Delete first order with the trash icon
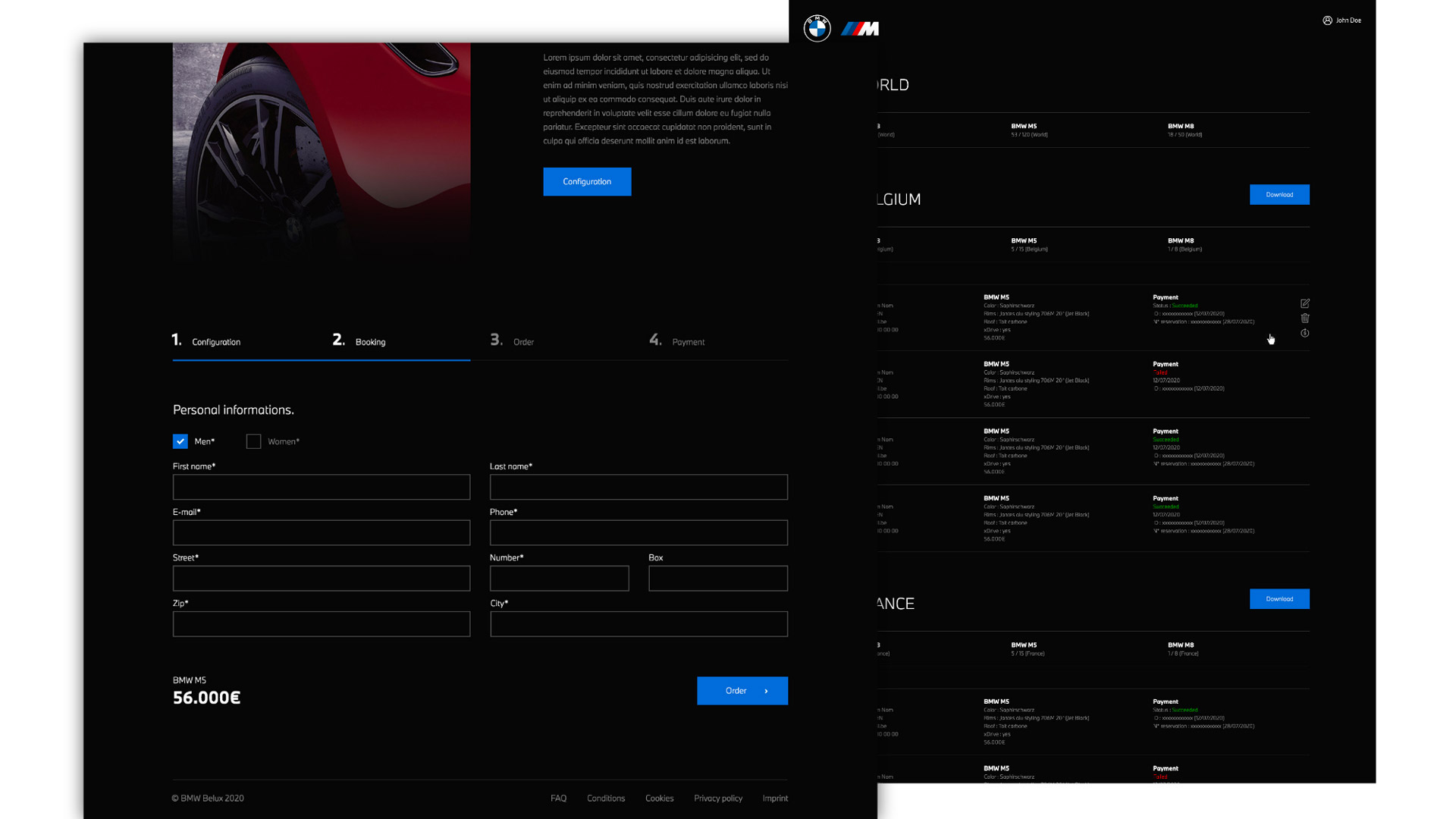The width and height of the screenshot is (1456, 819). pos(1304,318)
